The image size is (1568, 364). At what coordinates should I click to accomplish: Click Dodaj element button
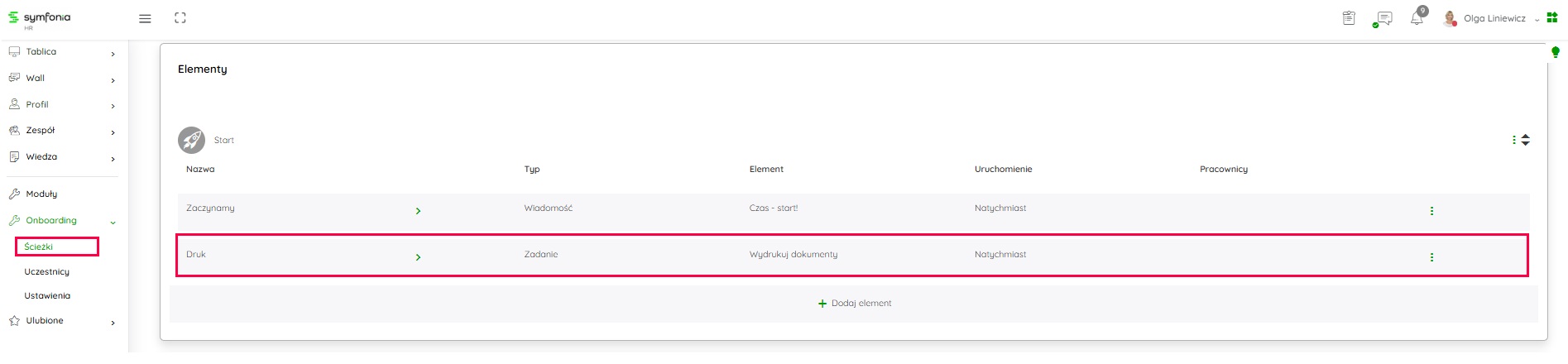pyautogui.click(x=855, y=304)
